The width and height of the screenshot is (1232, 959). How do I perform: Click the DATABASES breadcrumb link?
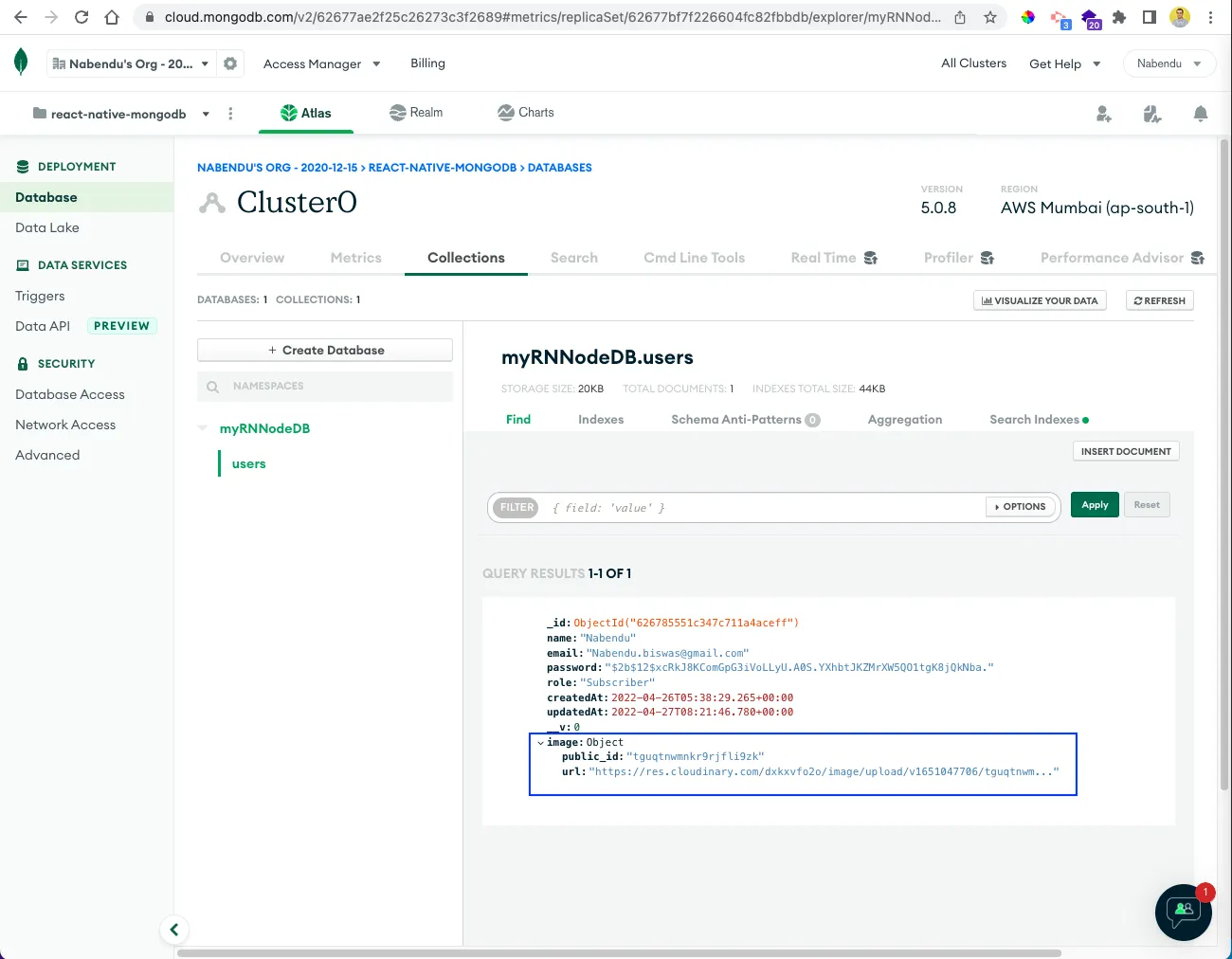click(559, 168)
